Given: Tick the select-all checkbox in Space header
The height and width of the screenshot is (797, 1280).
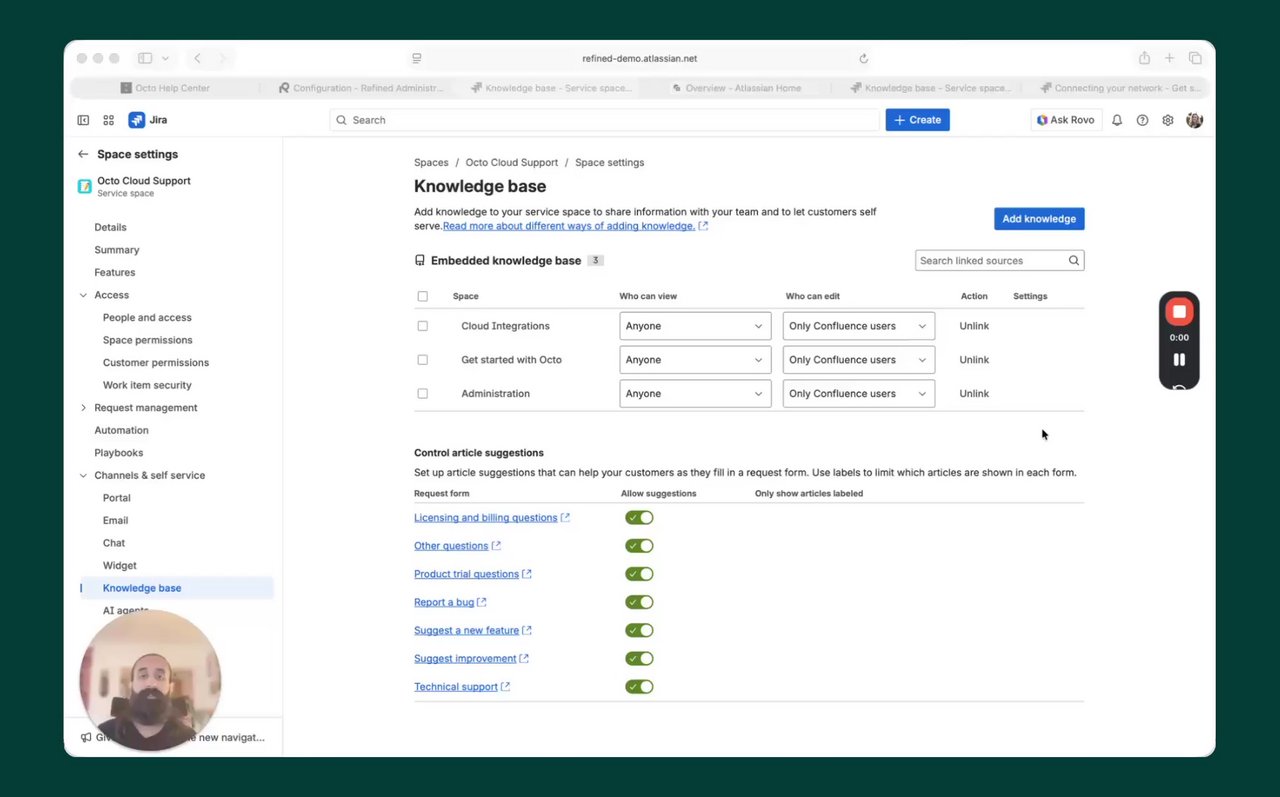Looking at the screenshot, I should pyautogui.click(x=422, y=296).
